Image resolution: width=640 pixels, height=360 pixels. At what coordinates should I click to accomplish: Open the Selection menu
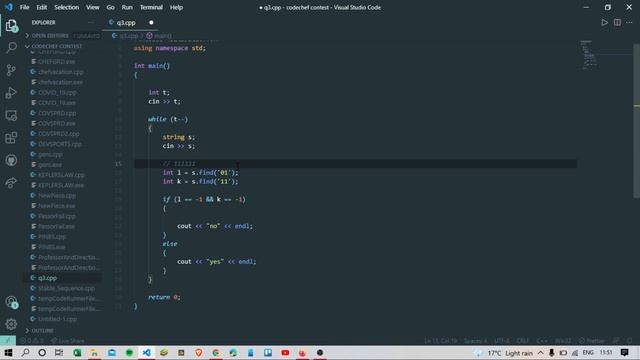(67, 7)
